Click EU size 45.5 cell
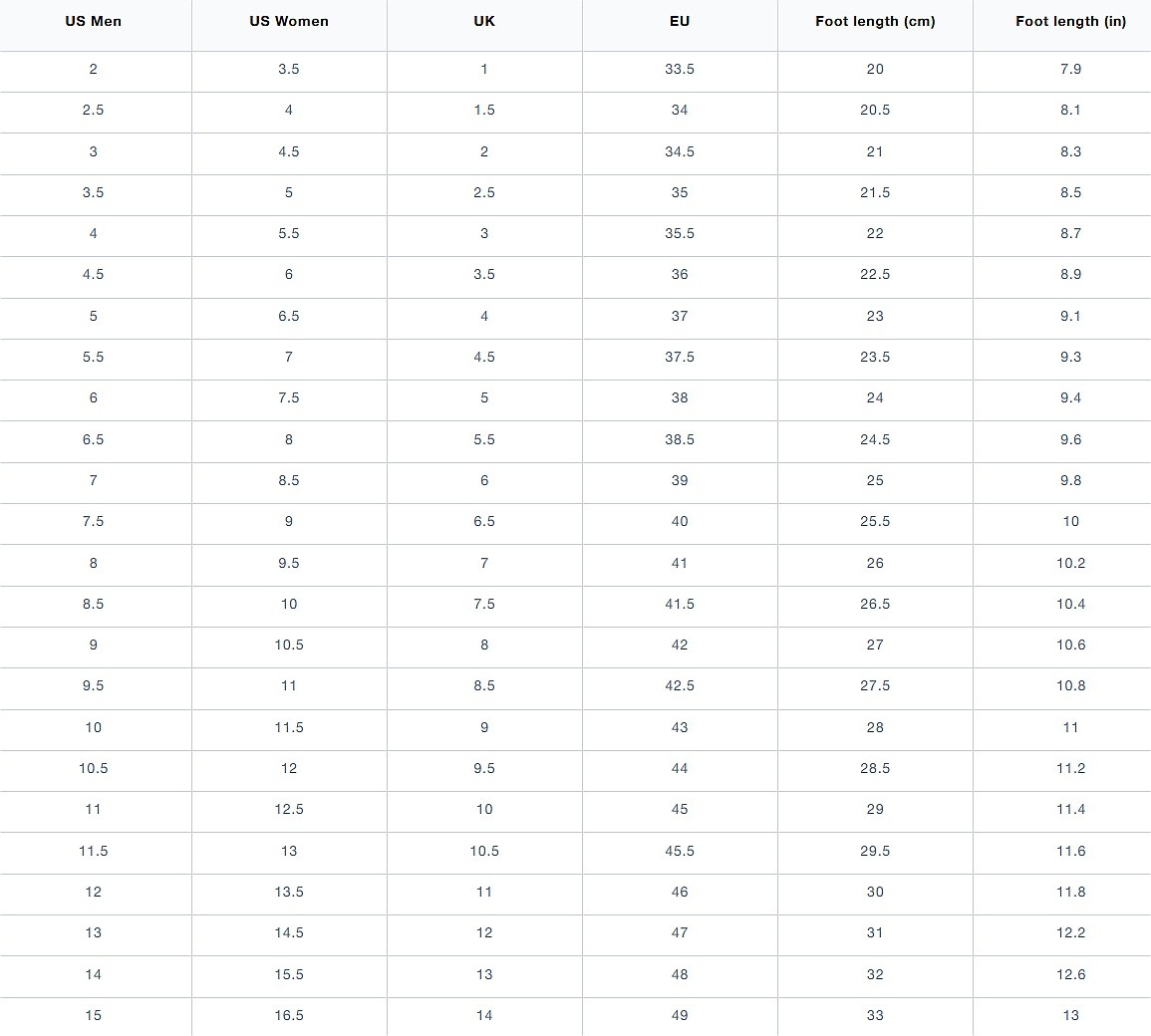This screenshot has height=1036, width=1151. pyautogui.click(x=680, y=851)
